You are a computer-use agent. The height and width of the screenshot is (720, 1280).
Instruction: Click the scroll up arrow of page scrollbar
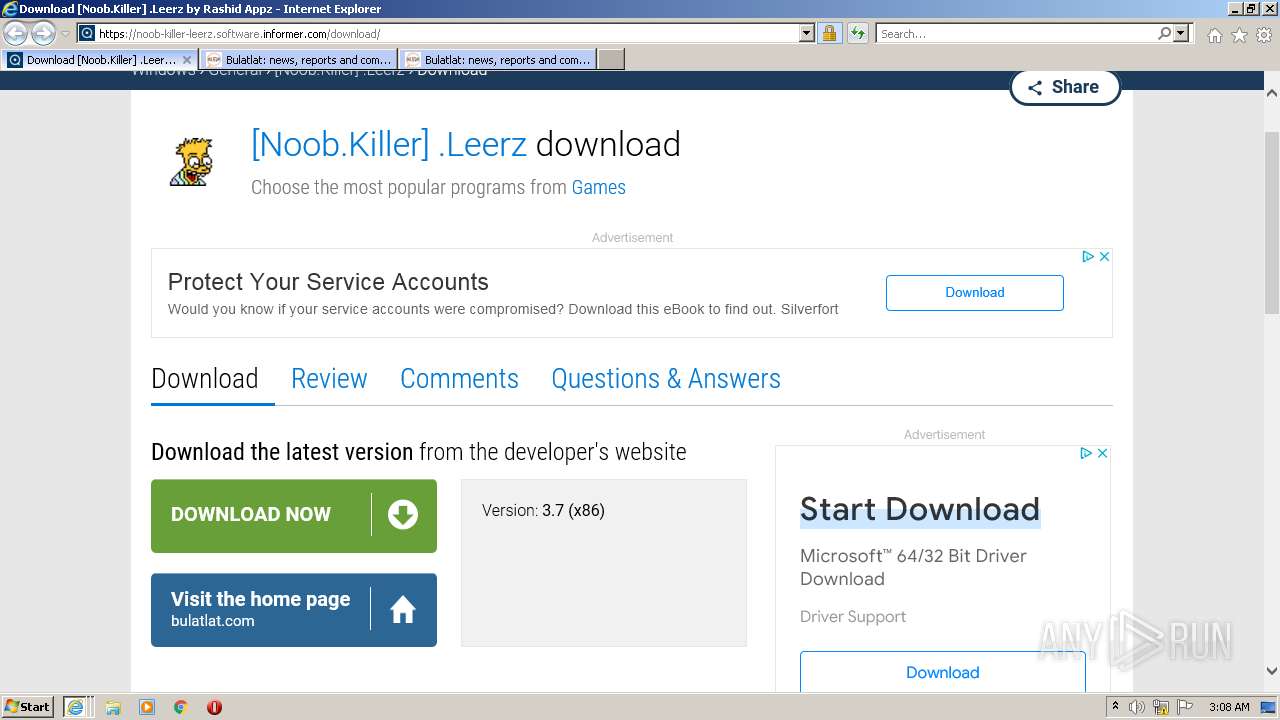1272,93
